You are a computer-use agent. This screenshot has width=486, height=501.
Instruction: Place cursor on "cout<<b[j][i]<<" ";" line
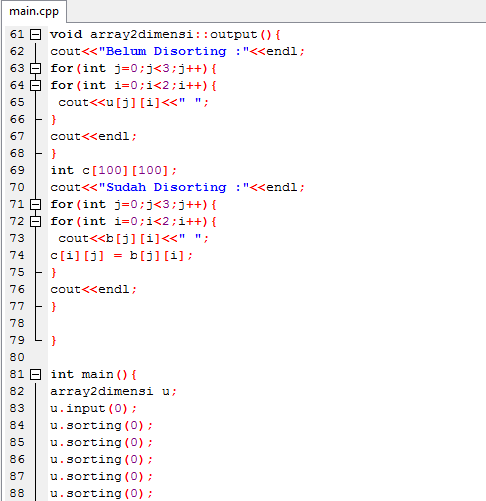(x=133, y=238)
